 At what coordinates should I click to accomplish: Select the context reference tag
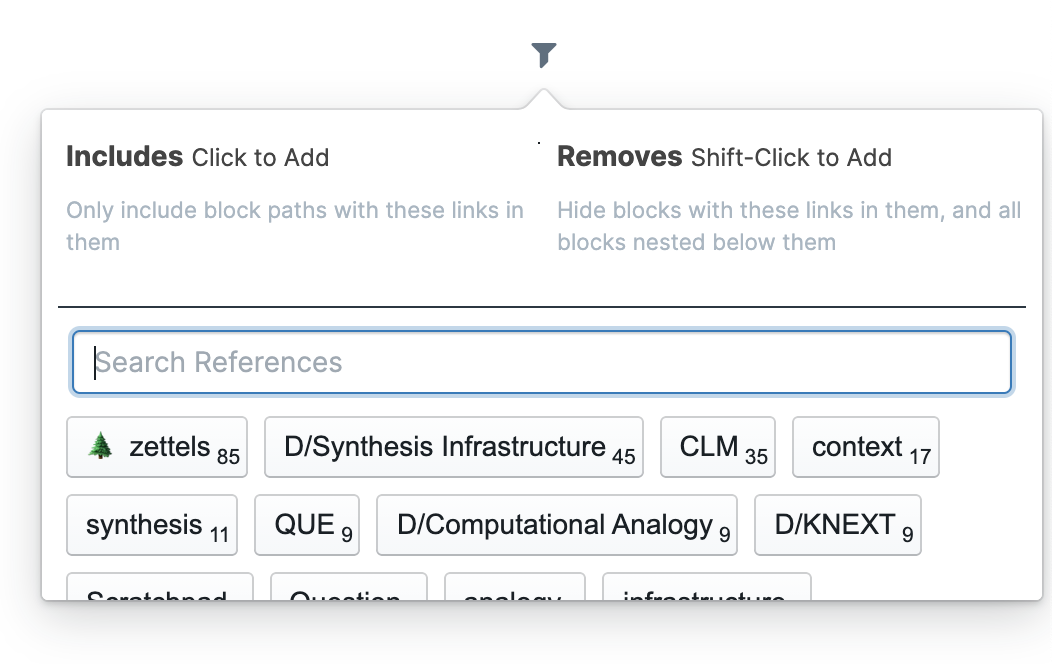865,447
